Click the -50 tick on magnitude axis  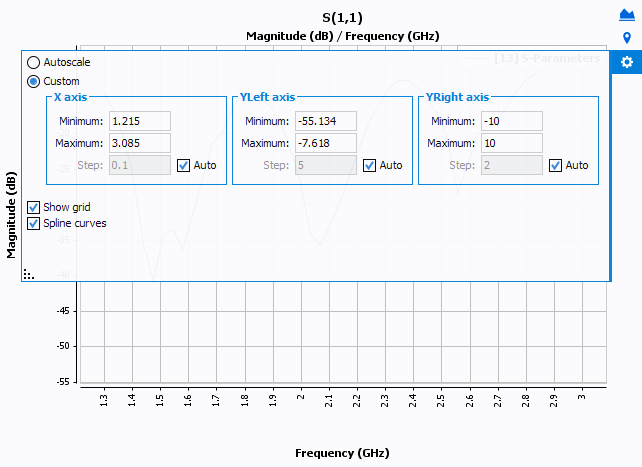(63, 346)
